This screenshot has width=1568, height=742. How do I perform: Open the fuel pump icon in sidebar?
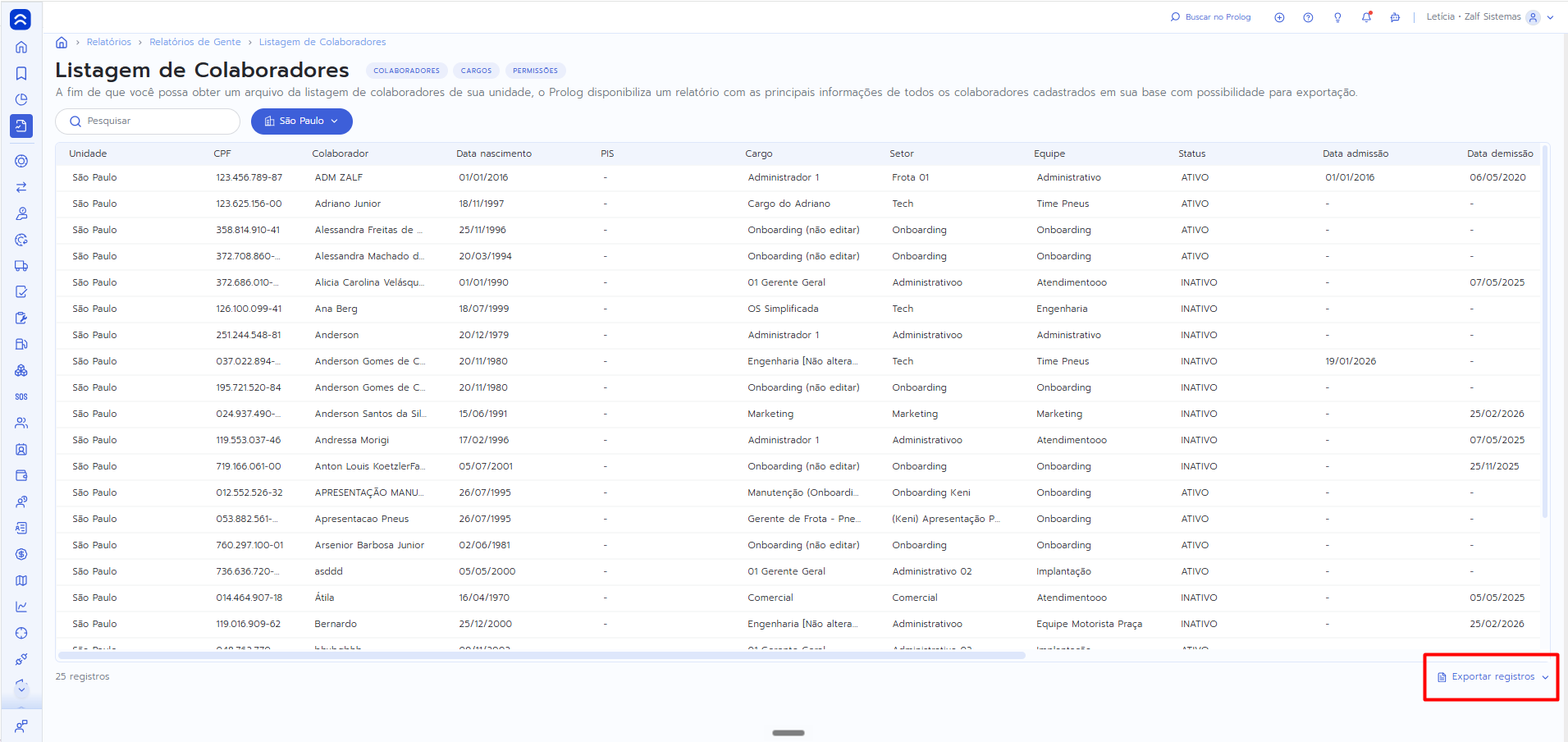[x=21, y=345]
